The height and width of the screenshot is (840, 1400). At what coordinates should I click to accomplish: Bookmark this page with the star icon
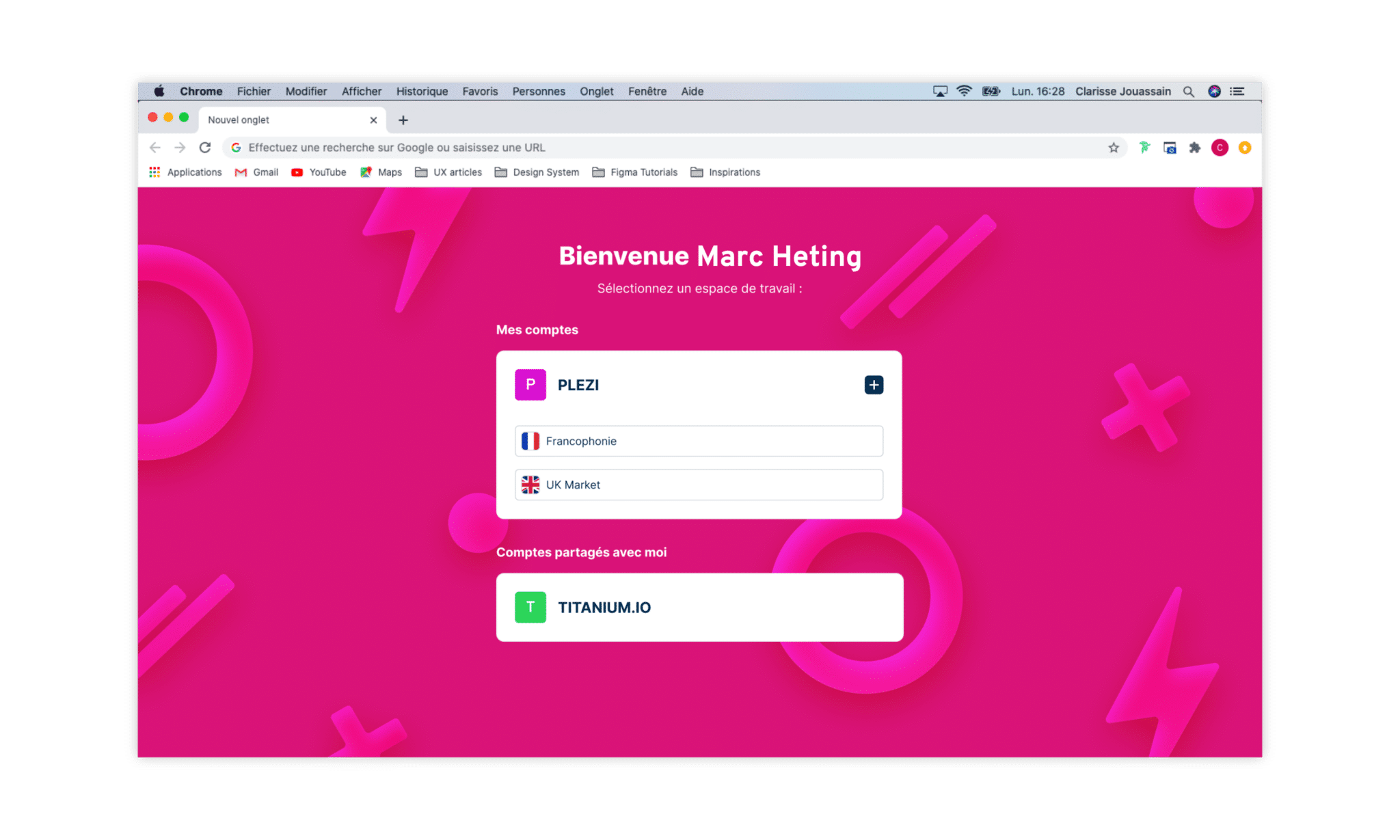click(x=1114, y=148)
